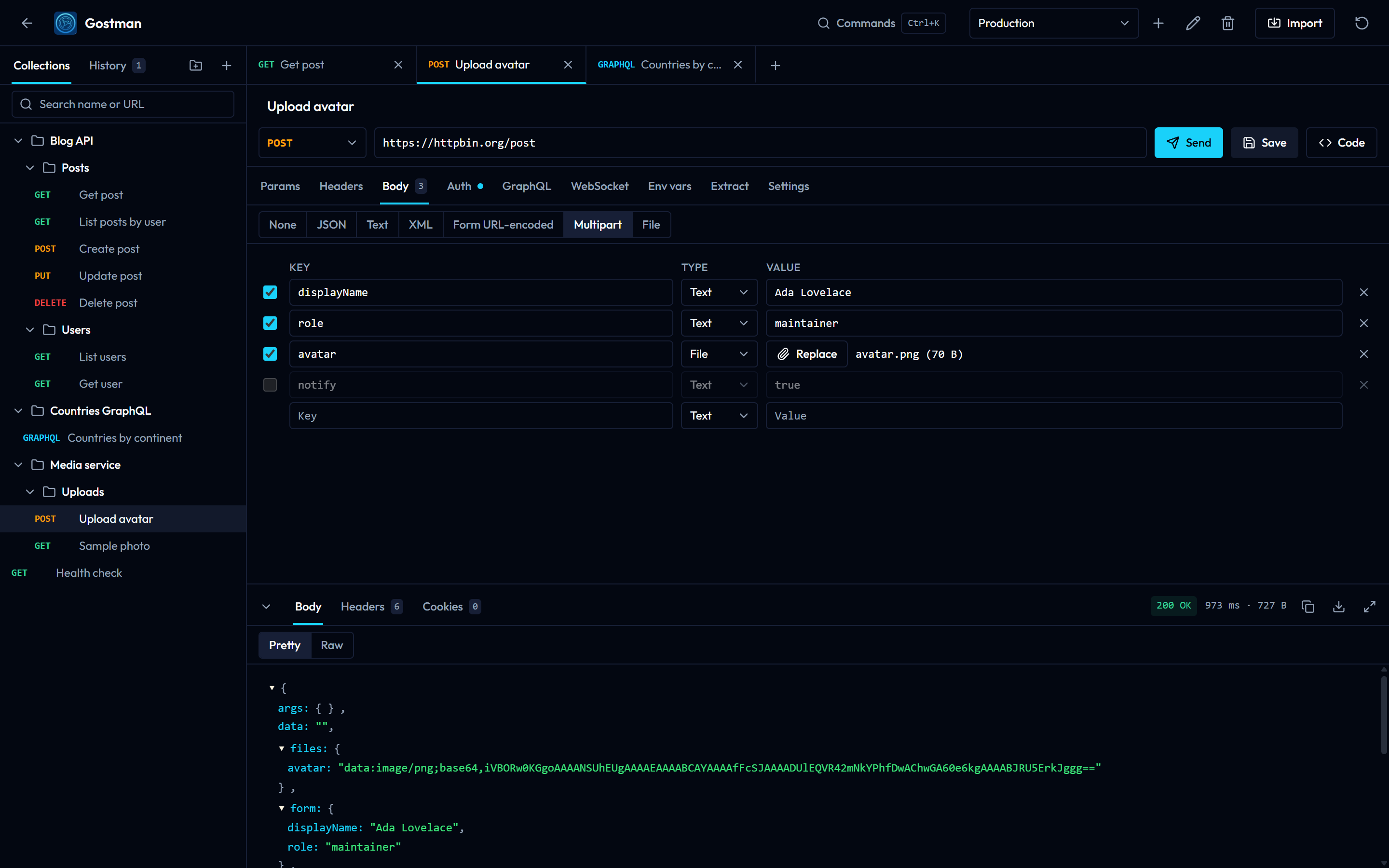This screenshot has width=1389, height=868.
Task: Uncheck the role field checkbox
Action: (x=270, y=323)
